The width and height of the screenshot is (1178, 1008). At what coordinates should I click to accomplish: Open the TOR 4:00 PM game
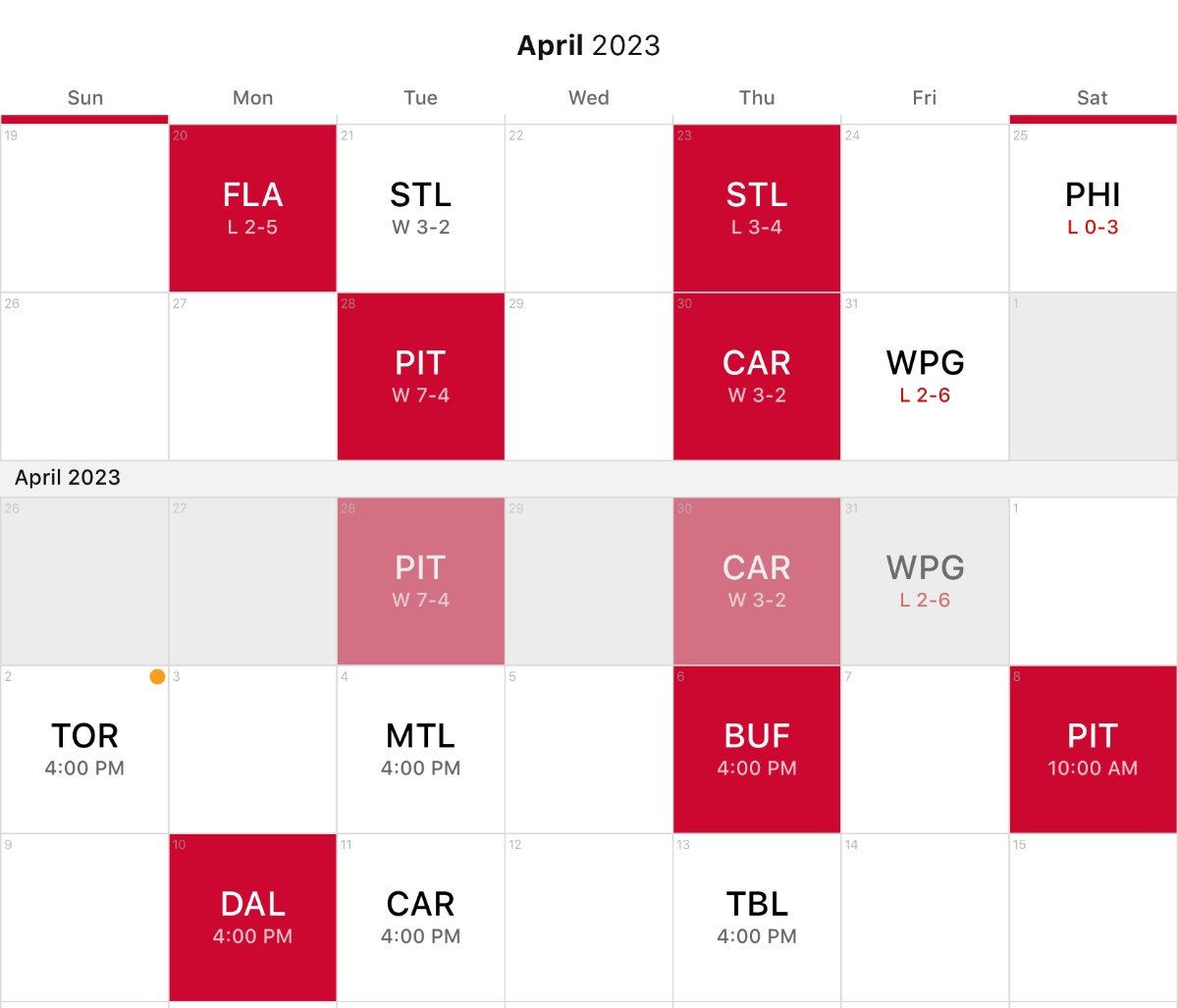click(84, 750)
